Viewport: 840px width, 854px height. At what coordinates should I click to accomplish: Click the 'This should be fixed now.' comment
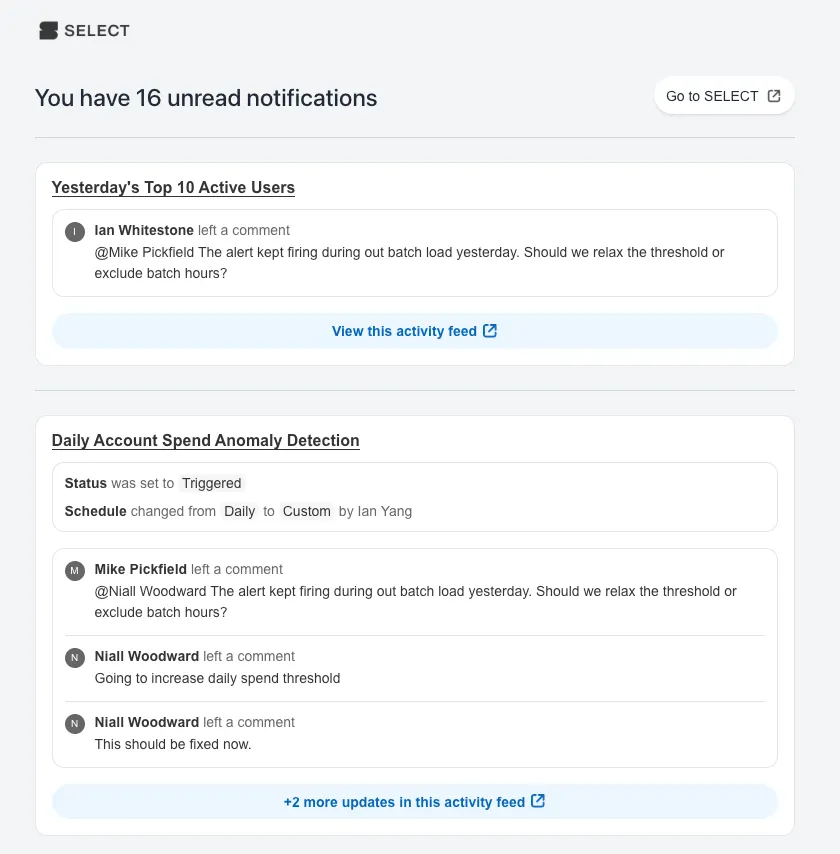pos(173,744)
